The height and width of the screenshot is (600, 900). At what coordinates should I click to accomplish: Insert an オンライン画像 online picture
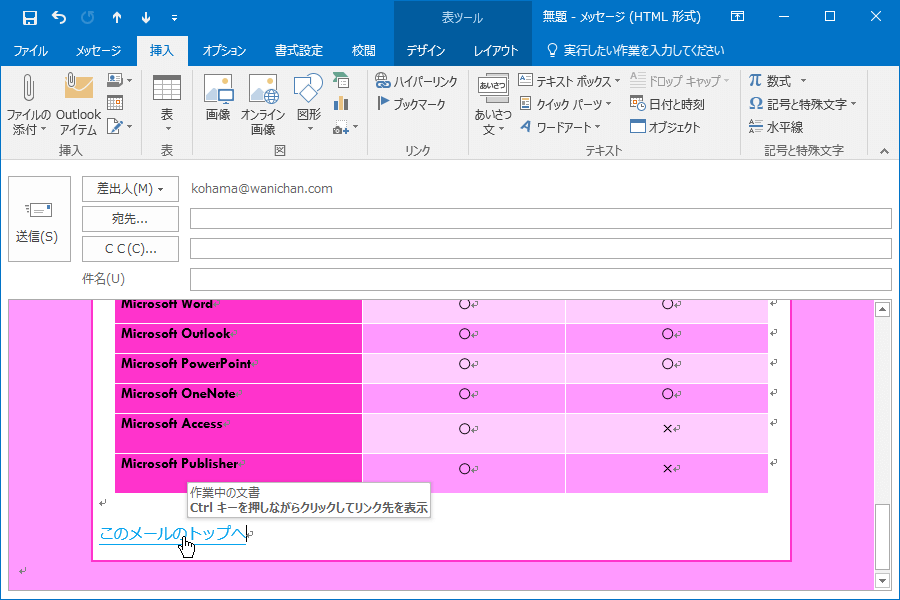[x=263, y=104]
